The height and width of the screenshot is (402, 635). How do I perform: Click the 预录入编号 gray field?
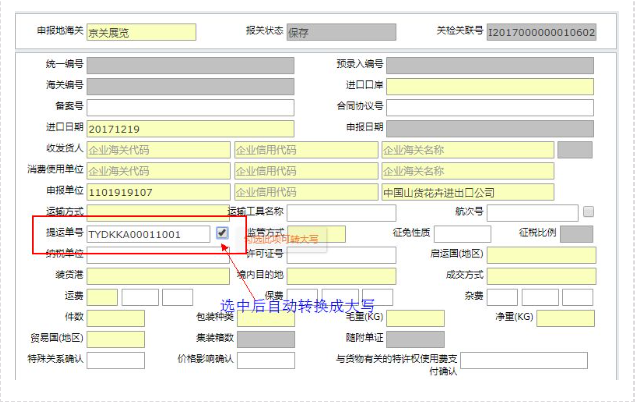490,66
